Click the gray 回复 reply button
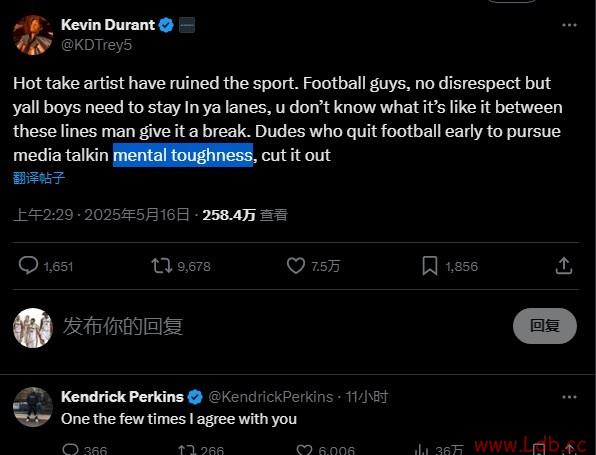Screen dimensions: 596x455 tap(545, 326)
